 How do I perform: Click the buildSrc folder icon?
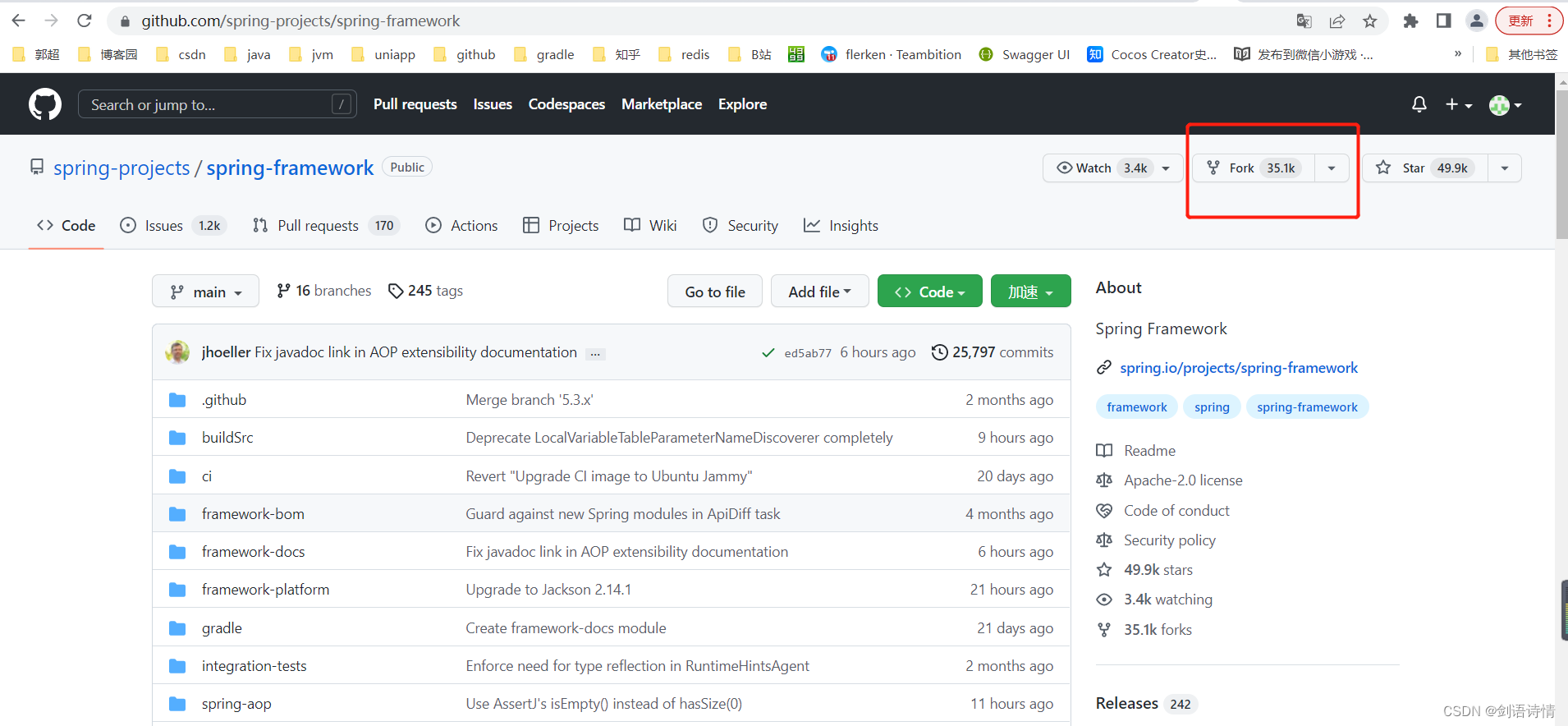(x=177, y=438)
